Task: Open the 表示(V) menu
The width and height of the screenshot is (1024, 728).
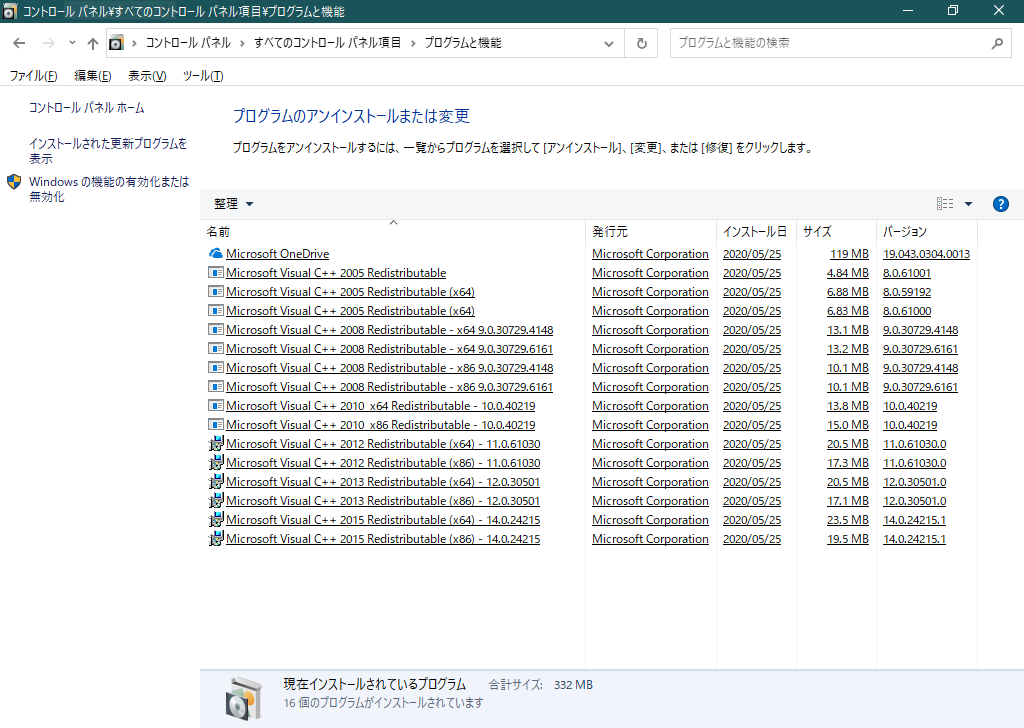Action: point(147,76)
